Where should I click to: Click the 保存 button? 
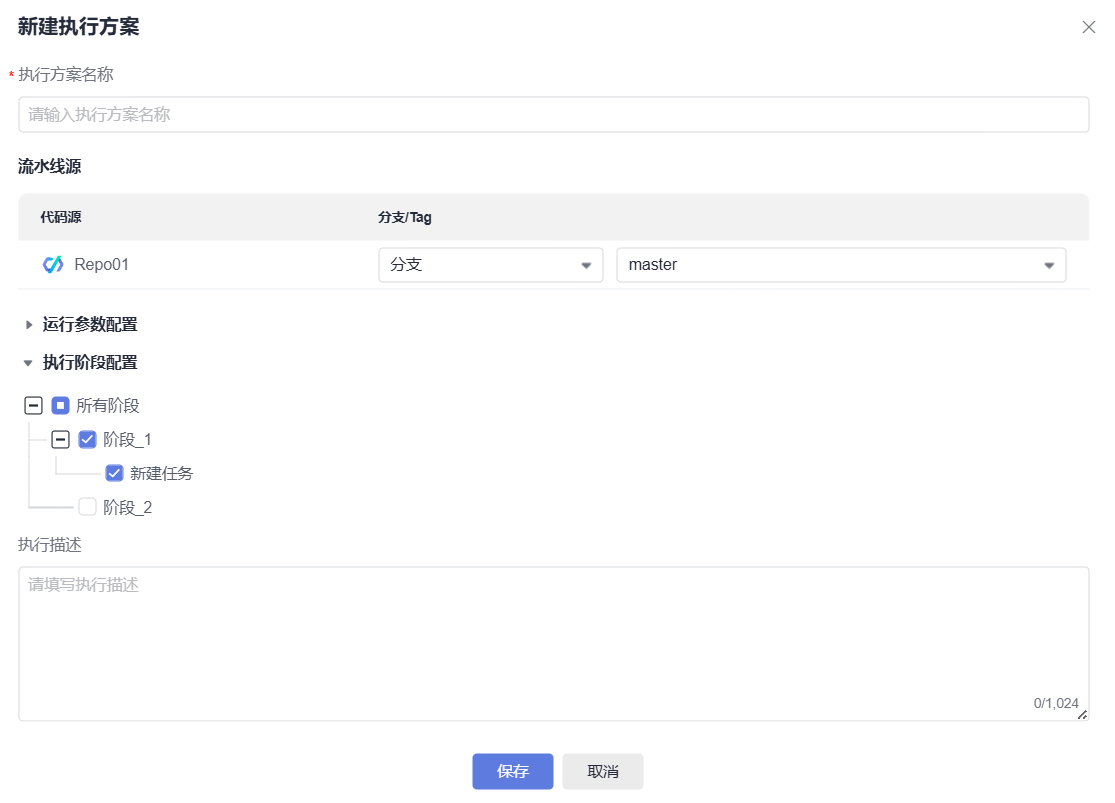point(512,772)
